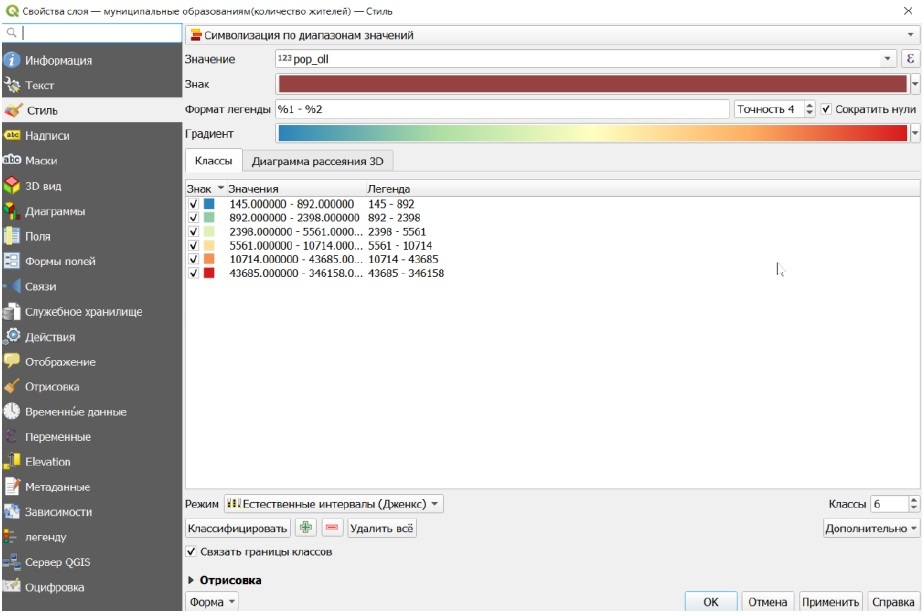Go to the Диаграммы section icon
Screen dimensions: 923x616
12,211
